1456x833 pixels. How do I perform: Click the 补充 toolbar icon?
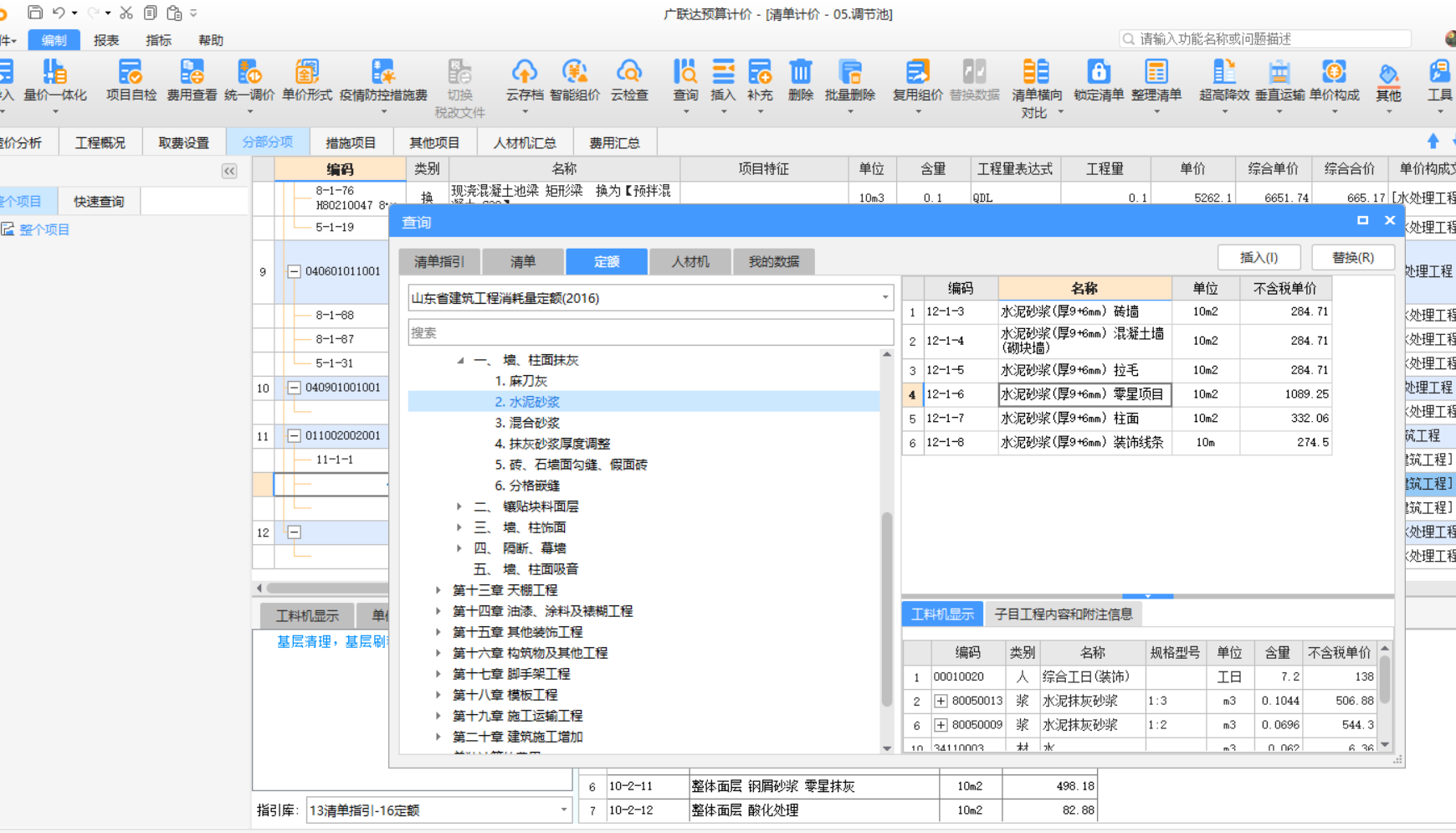760,81
